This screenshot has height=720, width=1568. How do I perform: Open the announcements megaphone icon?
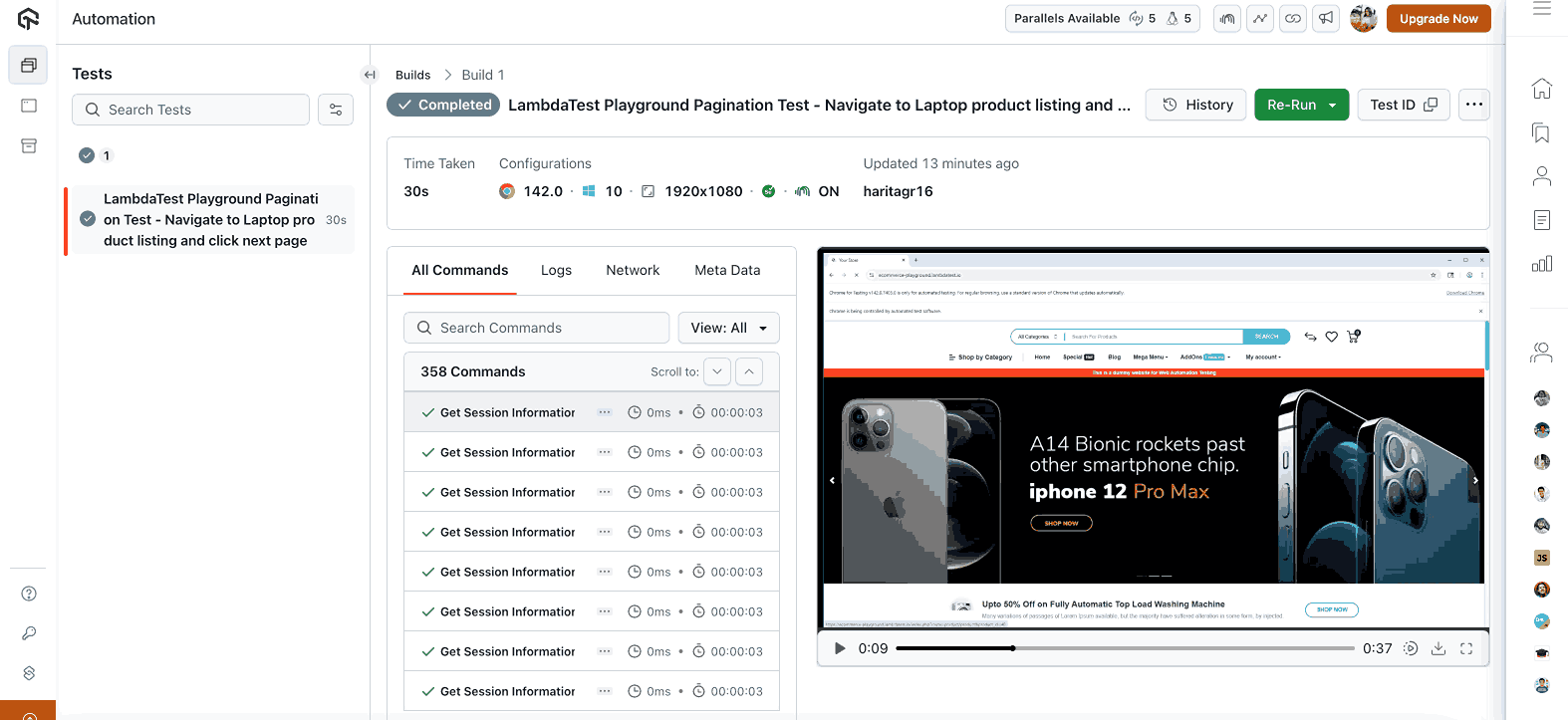click(x=1326, y=19)
